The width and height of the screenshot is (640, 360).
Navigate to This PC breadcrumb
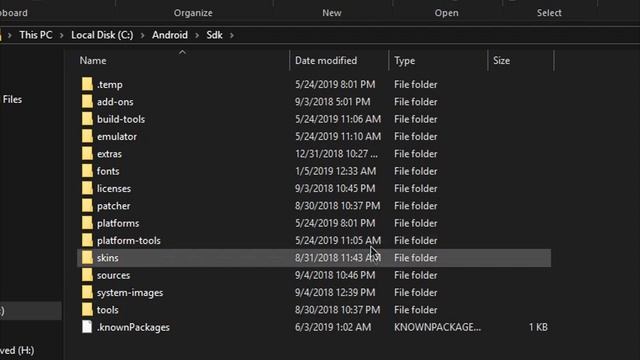click(x=36, y=35)
